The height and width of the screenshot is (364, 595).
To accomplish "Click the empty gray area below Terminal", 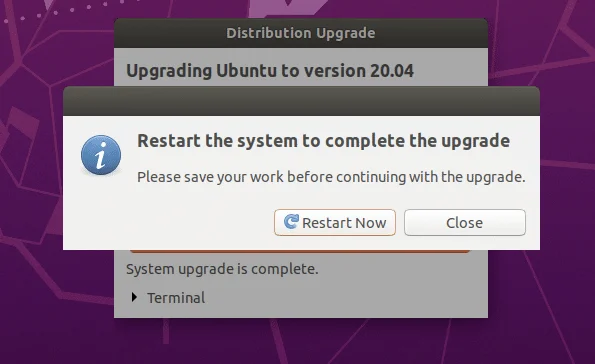I will coord(301,312).
